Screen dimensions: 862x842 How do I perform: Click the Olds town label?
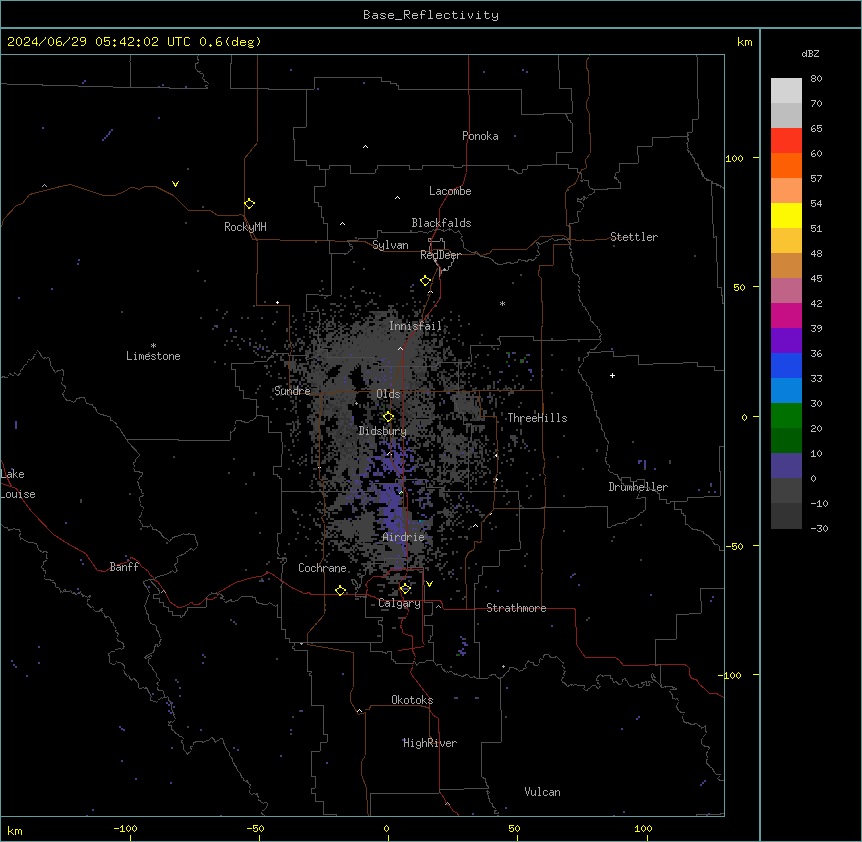click(388, 394)
